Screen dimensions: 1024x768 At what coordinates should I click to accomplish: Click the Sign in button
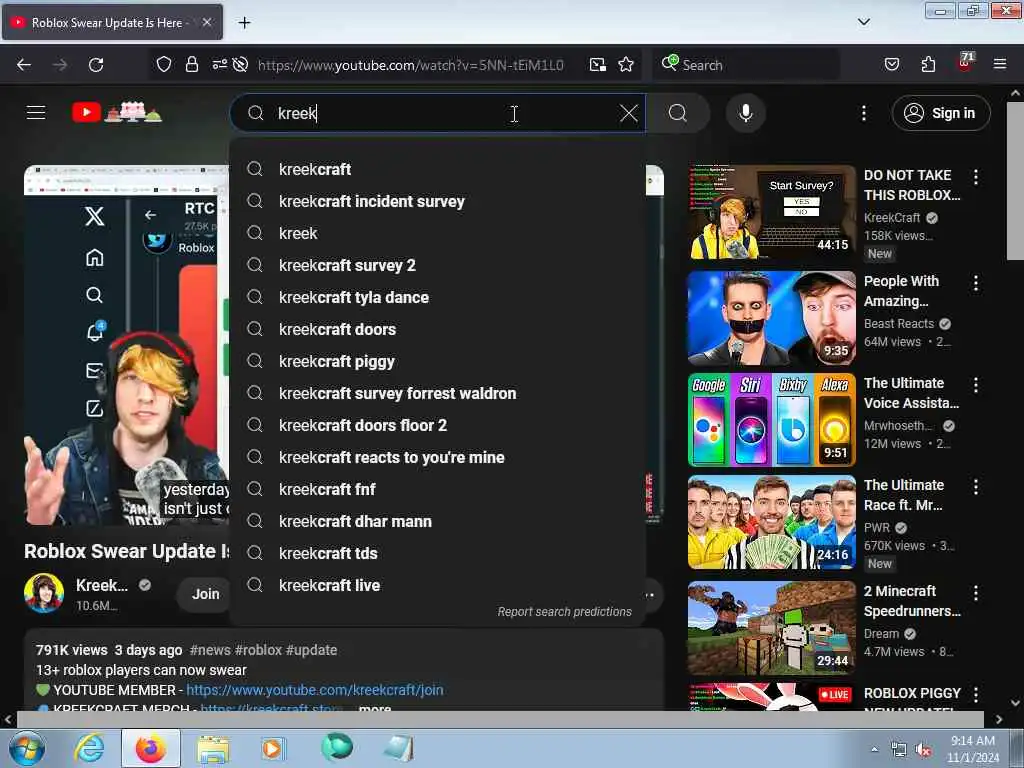(940, 114)
